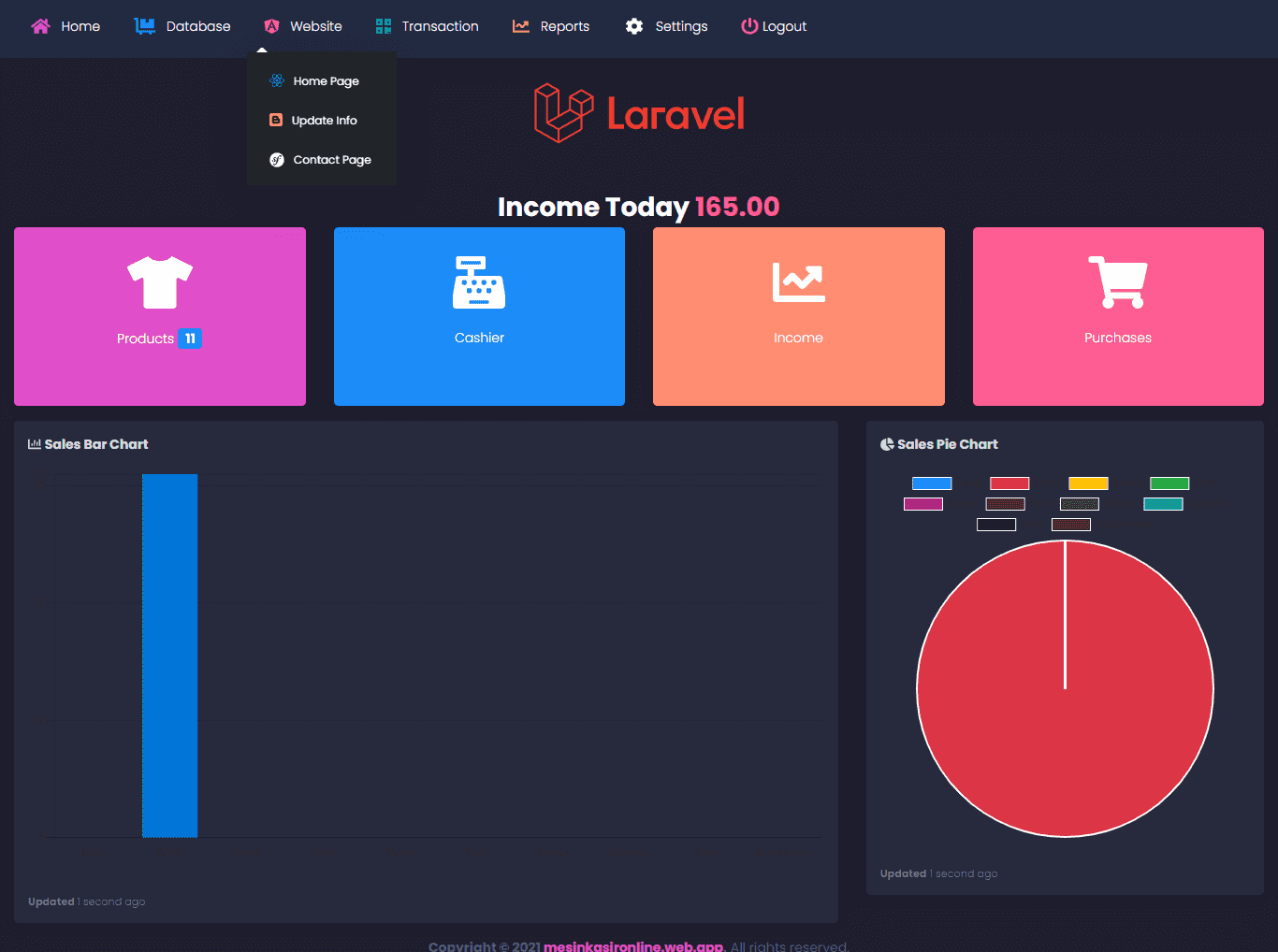
Task: Toggle the Accessories legend swatch
Action: click(x=1071, y=525)
